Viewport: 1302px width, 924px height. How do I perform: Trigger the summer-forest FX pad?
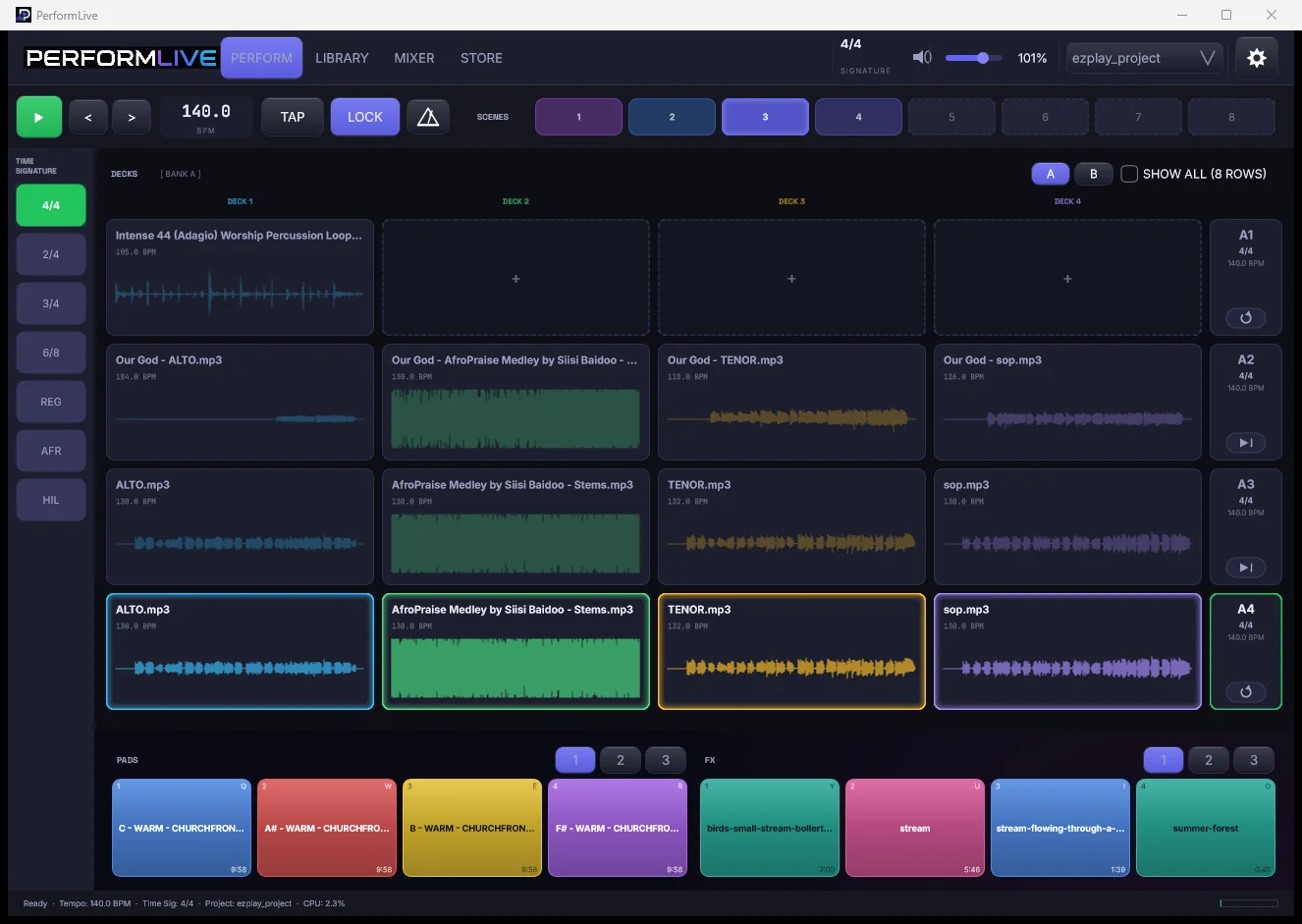click(1206, 828)
